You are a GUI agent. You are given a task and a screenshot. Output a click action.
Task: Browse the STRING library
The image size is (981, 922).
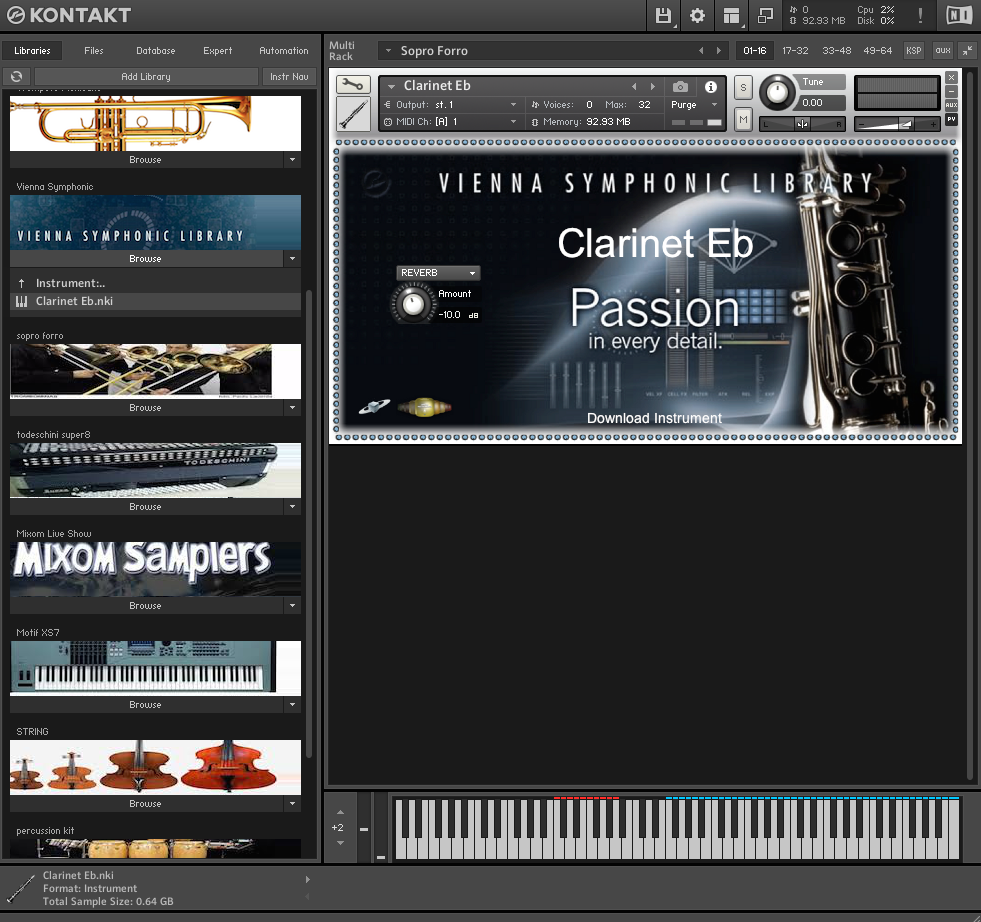pos(146,804)
